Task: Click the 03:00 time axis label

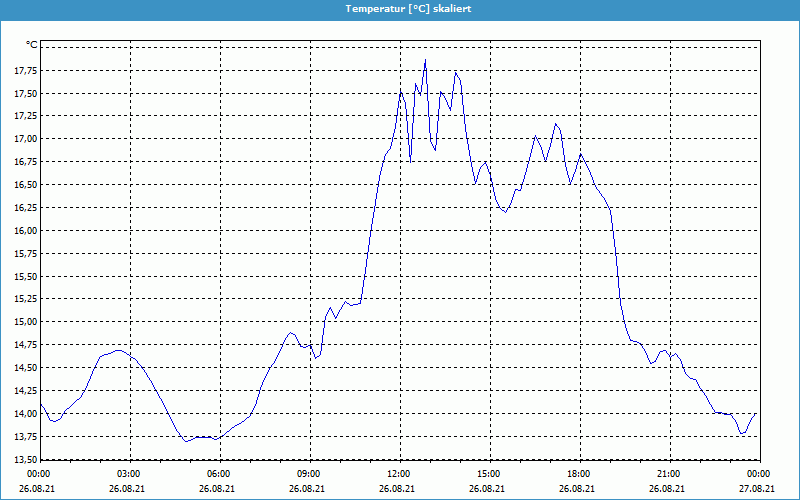Action: pos(129,474)
